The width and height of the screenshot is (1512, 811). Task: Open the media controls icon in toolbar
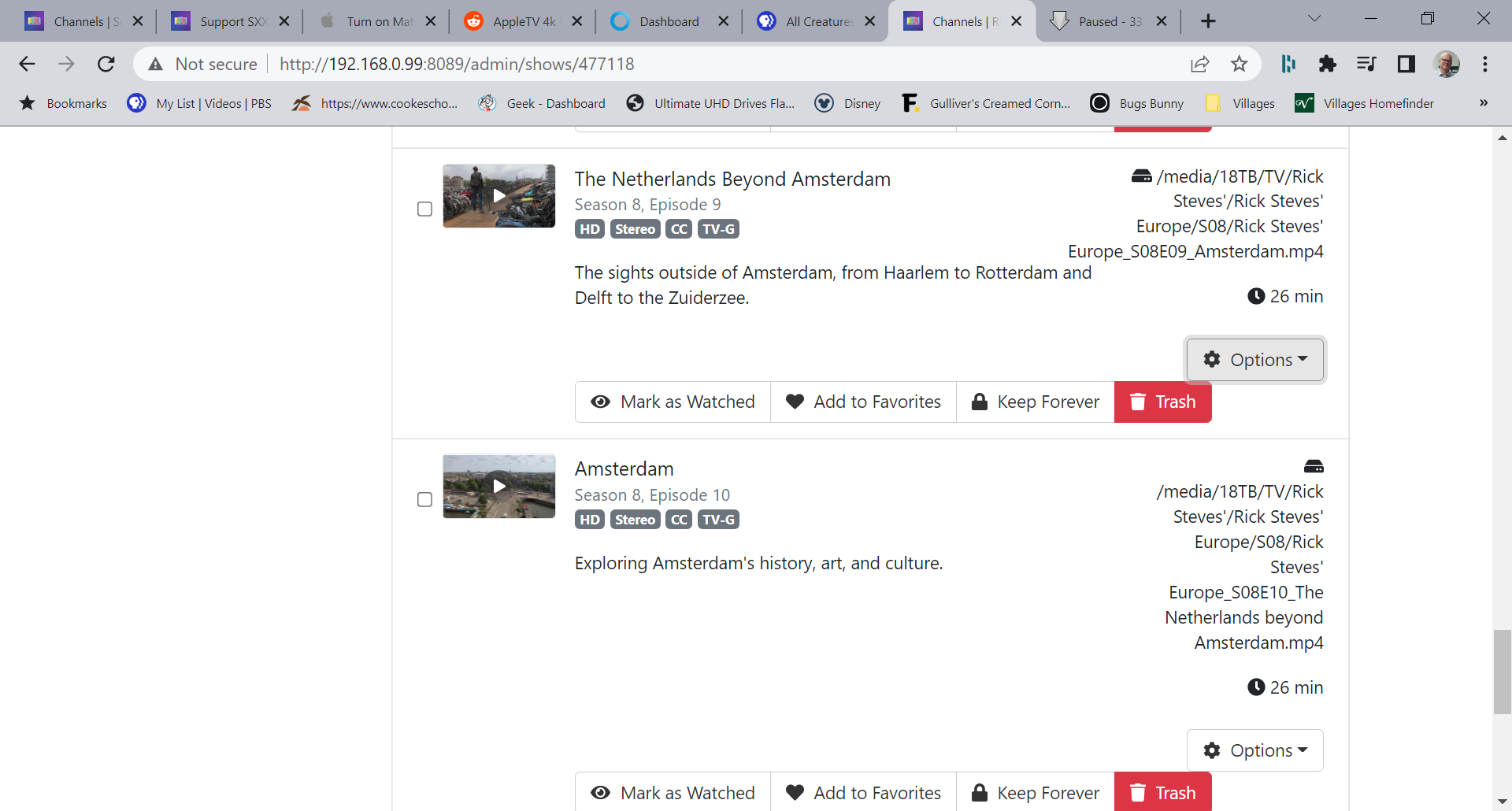1366,64
